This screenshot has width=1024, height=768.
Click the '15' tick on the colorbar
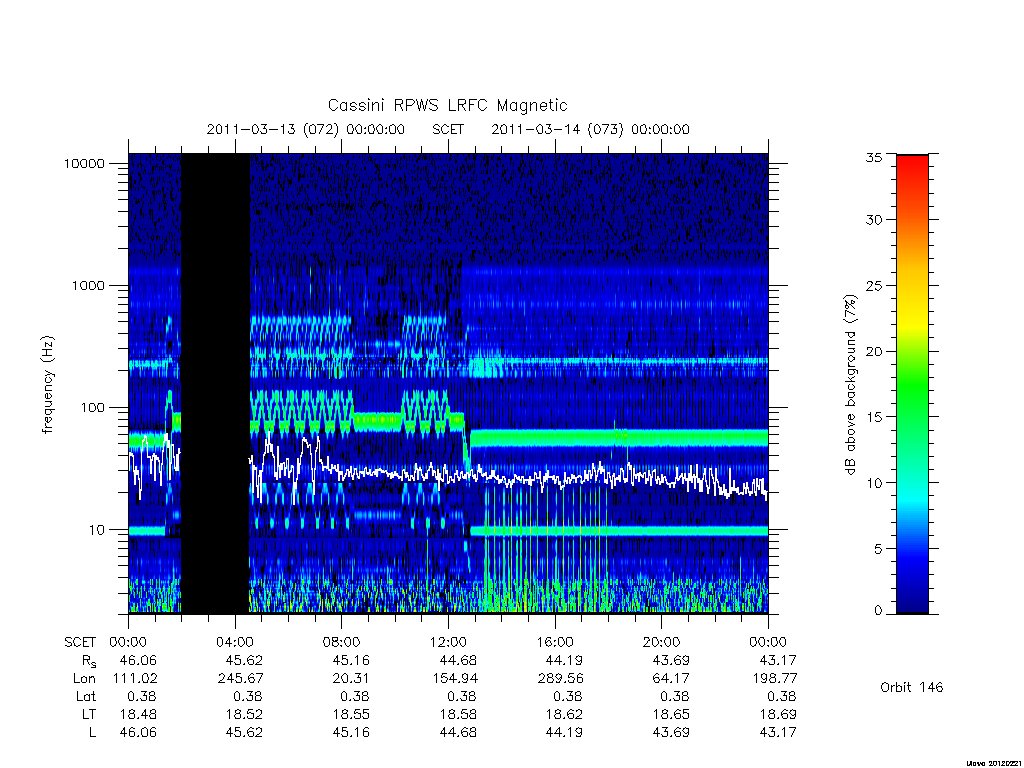(874, 417)
